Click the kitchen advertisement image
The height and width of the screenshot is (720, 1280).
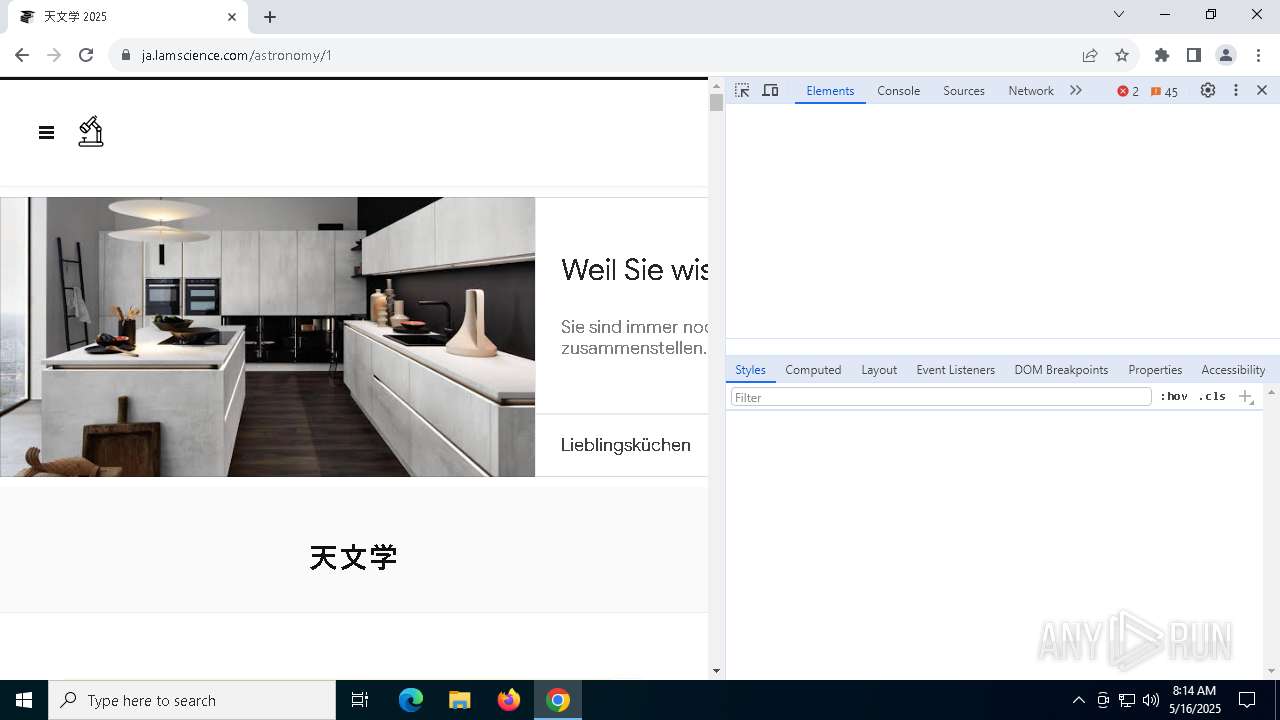click(x=268, y=337)
